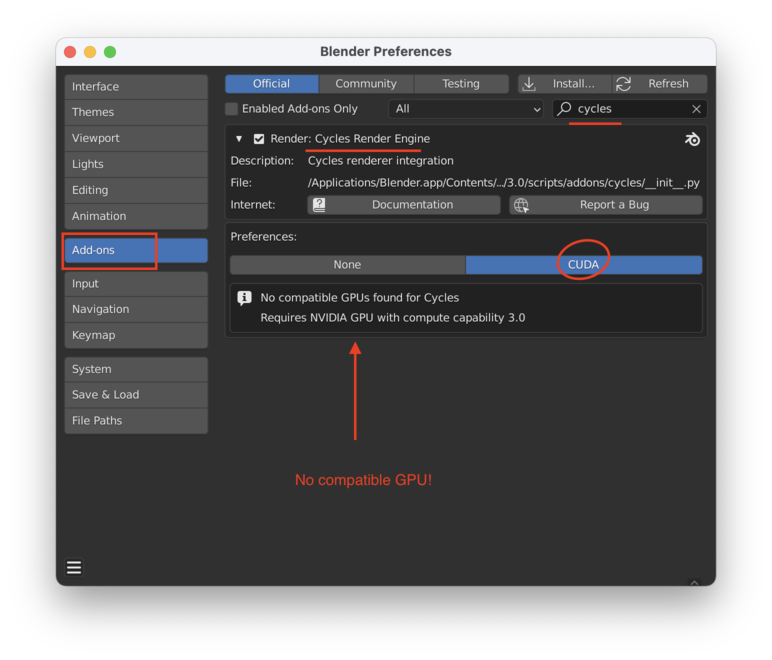Clear the search field with X icon
This screenshot has height=660, width=772.
[x=696, y=109]
